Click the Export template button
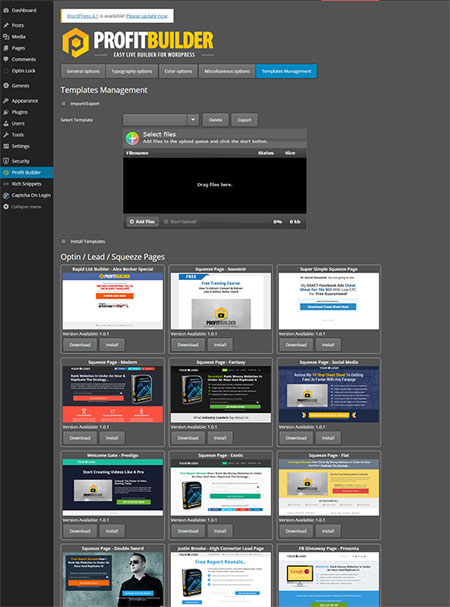The width and height of the screenshot is (450, 607). [x=244, y=120]
